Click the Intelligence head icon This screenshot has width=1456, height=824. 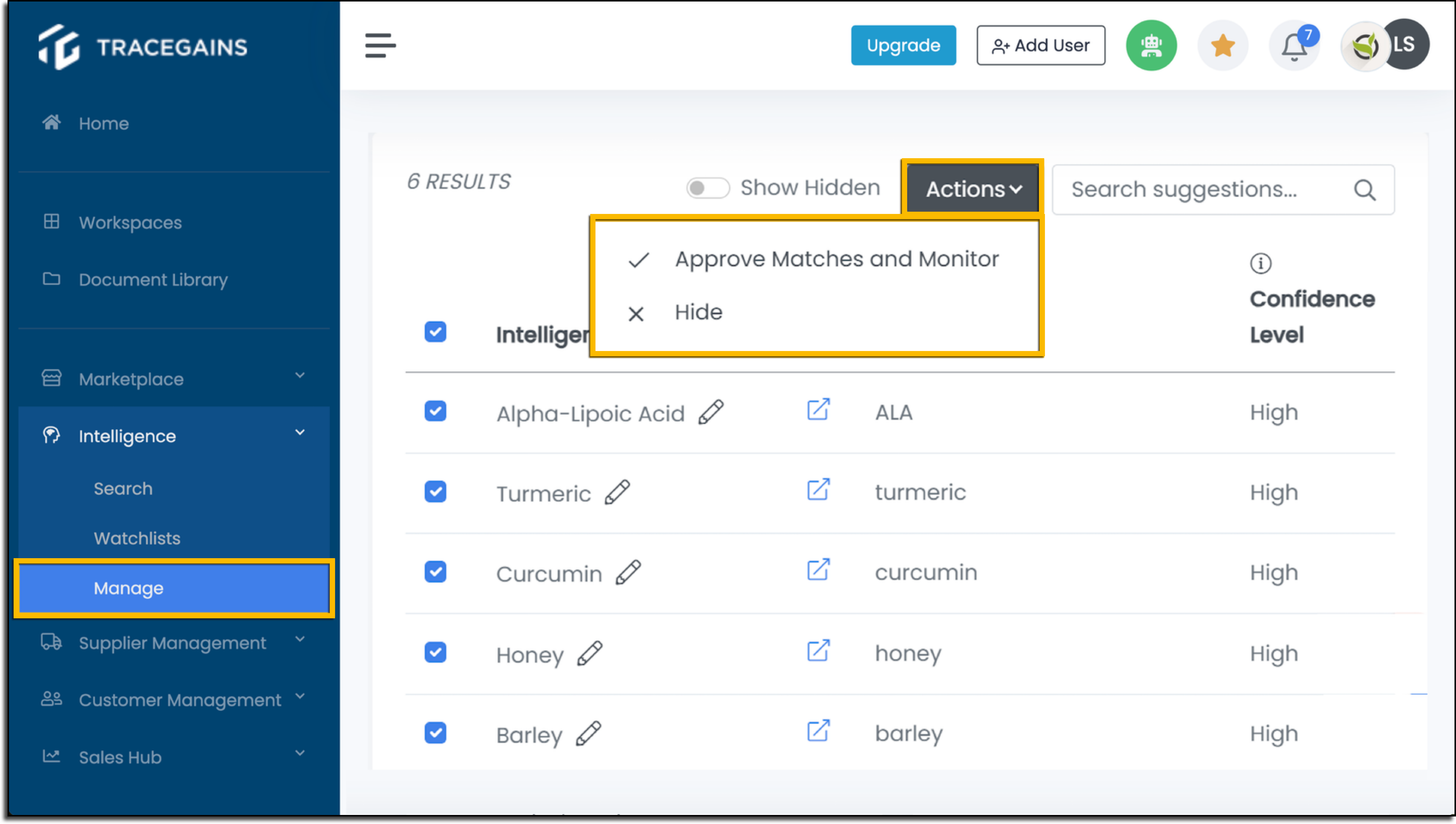(52, 435)
